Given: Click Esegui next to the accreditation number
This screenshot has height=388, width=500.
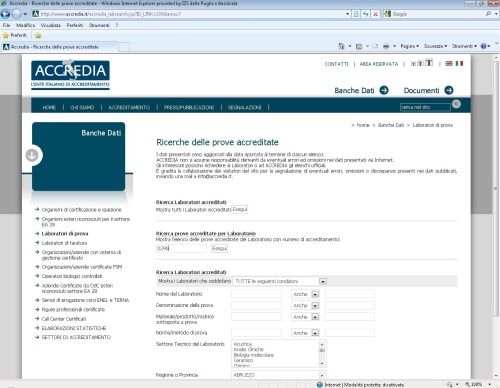Looking at the screenshot, I should click(x=219, y=249).
